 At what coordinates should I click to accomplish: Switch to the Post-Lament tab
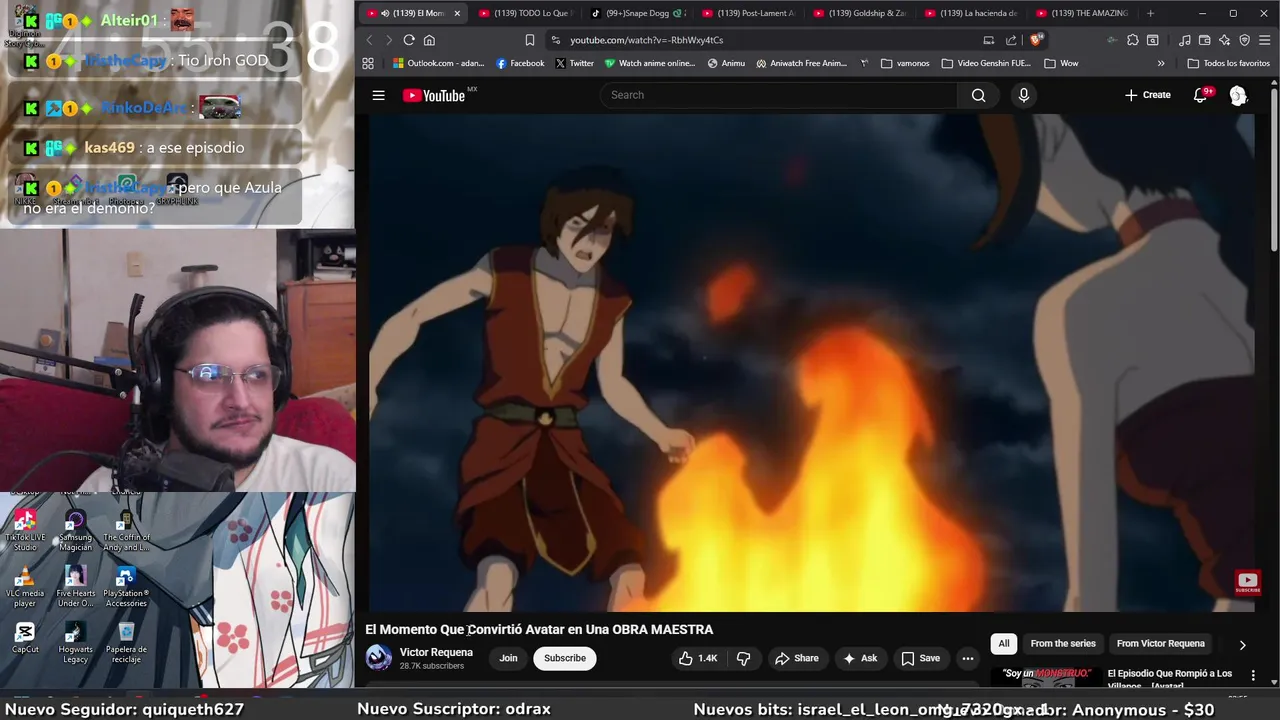click(750, 13)
